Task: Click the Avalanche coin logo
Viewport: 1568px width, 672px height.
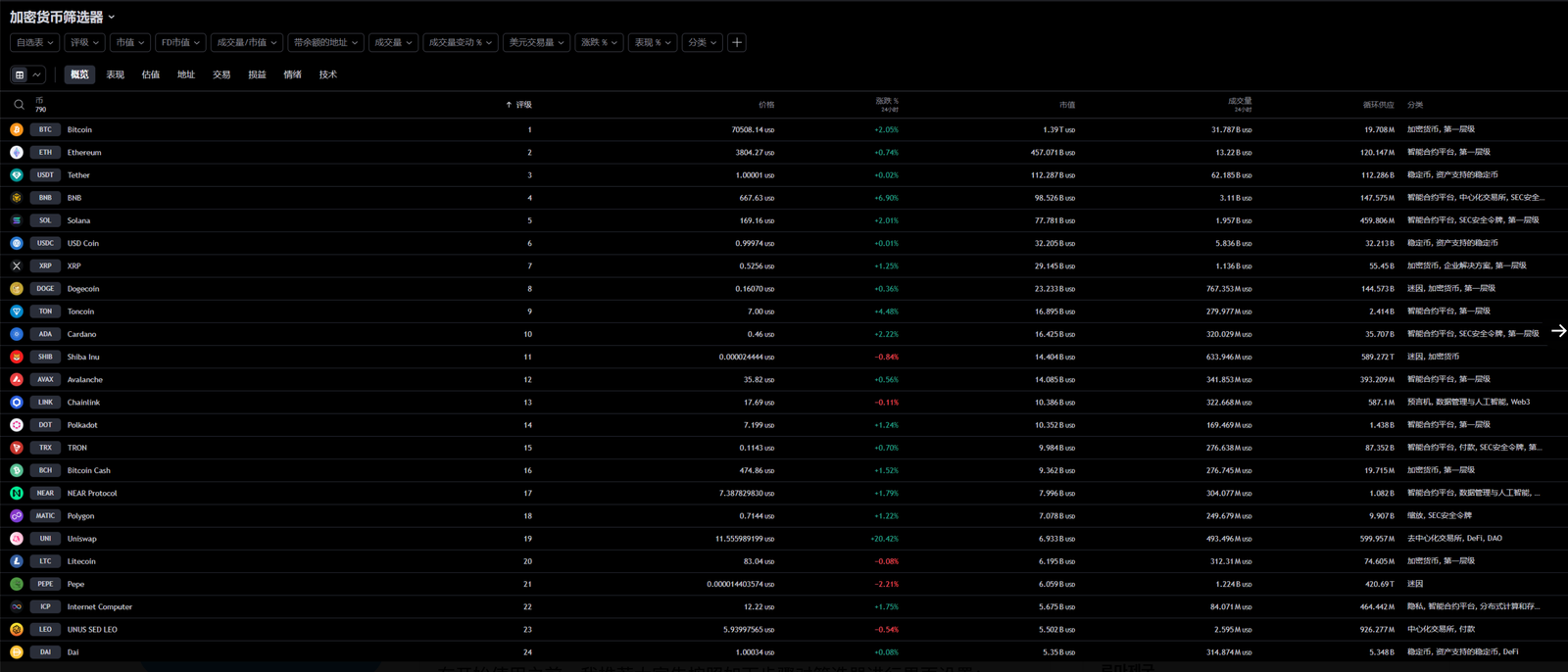Action: point(17,379)
